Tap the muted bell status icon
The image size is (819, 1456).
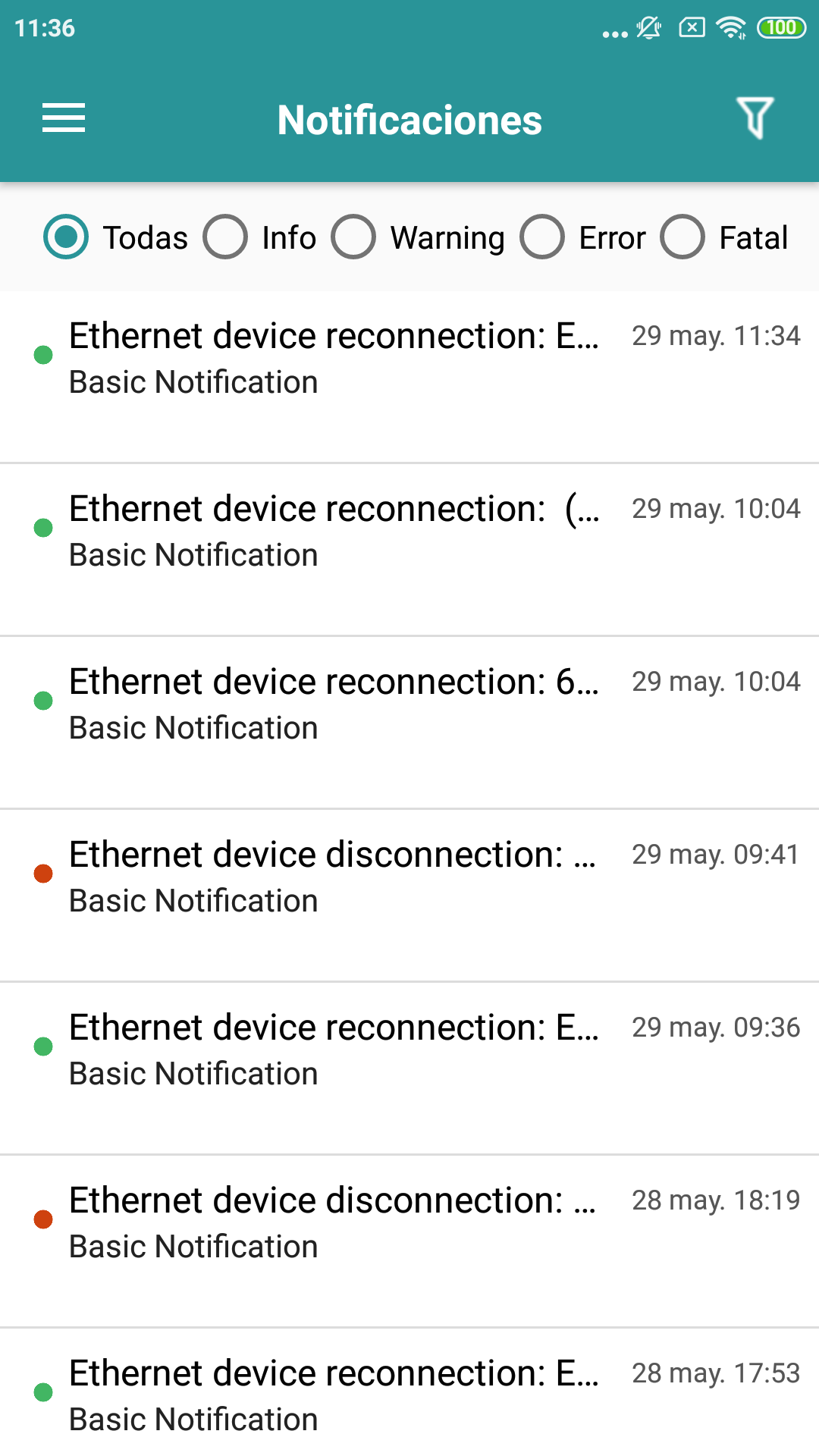[649, 29]
